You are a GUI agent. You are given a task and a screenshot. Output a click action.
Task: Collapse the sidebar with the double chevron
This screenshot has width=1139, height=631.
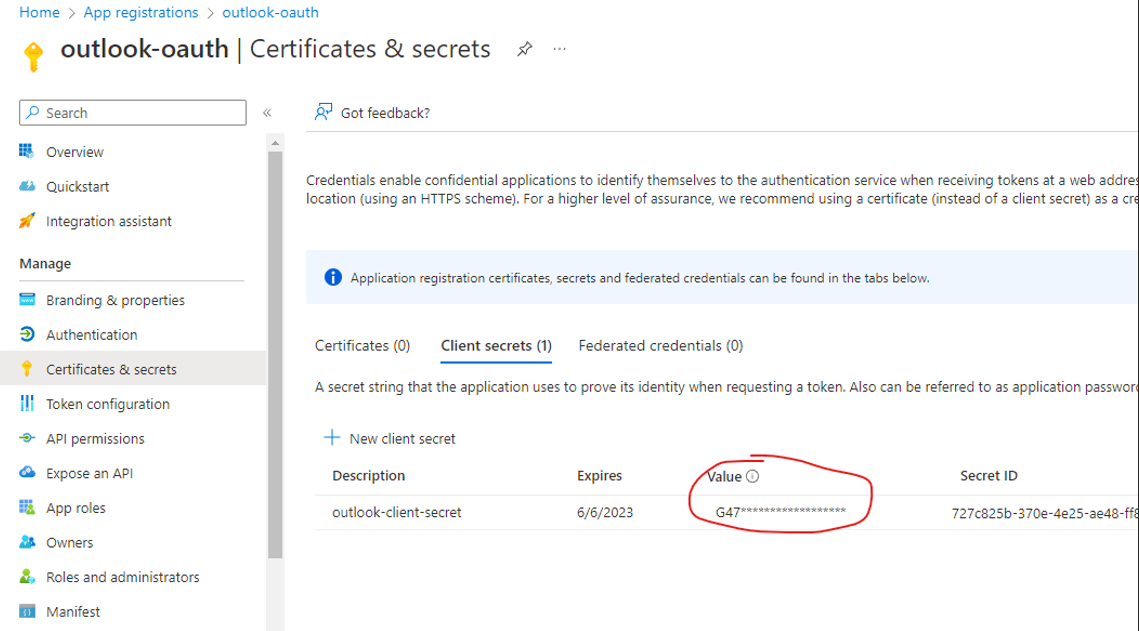267,113
